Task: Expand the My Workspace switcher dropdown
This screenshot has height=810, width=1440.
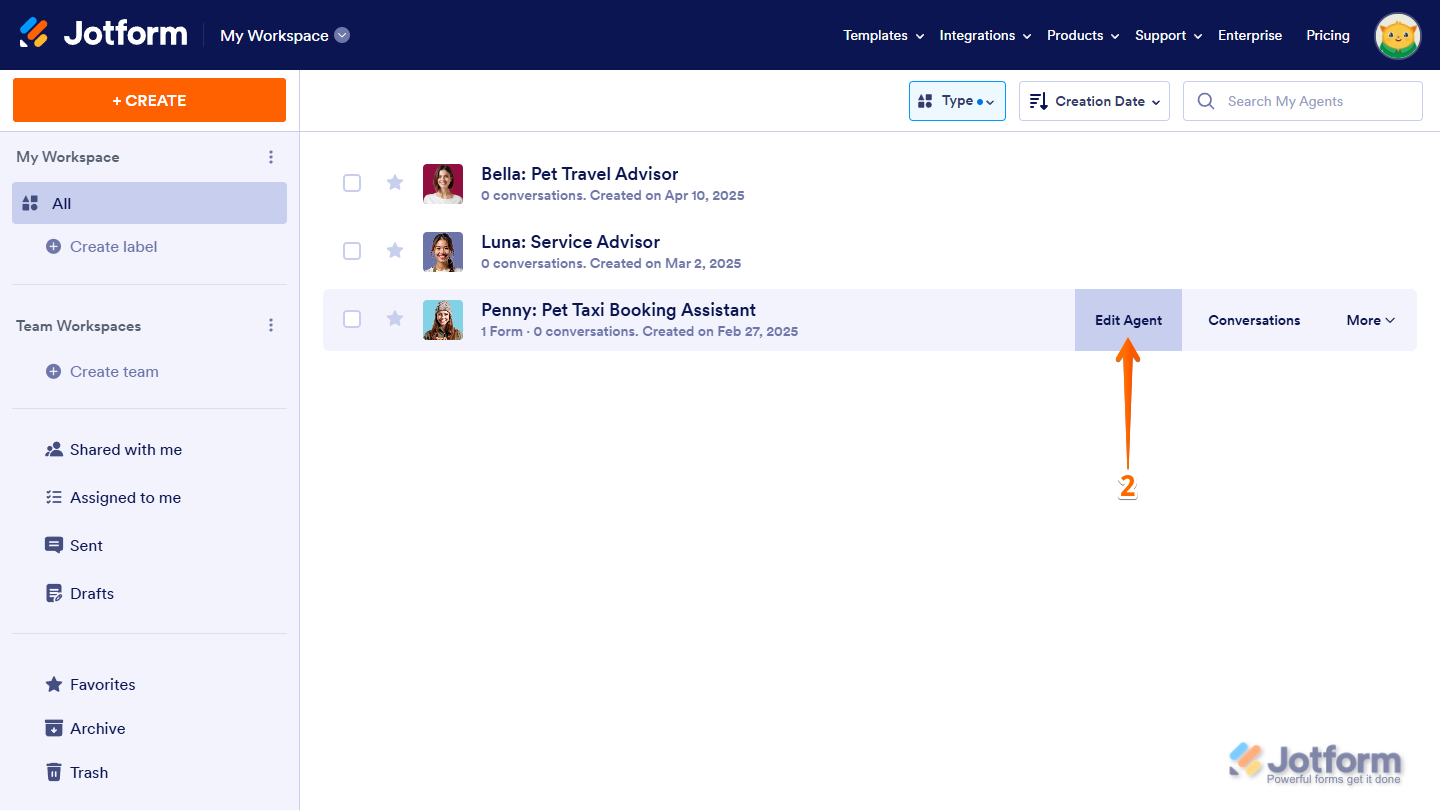Action: point(342,35)
